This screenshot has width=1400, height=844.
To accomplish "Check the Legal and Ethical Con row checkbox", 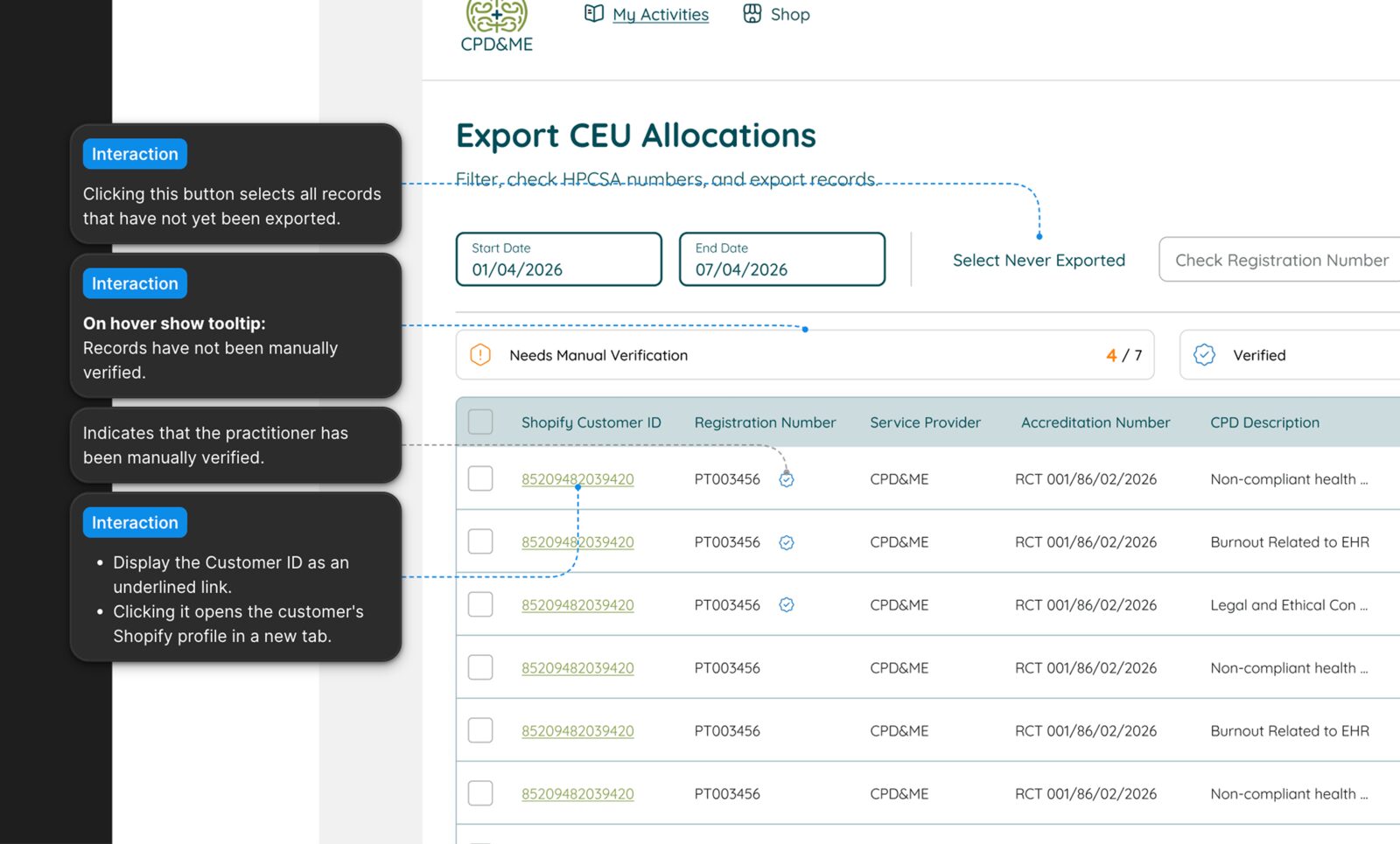I will [480, 604].
